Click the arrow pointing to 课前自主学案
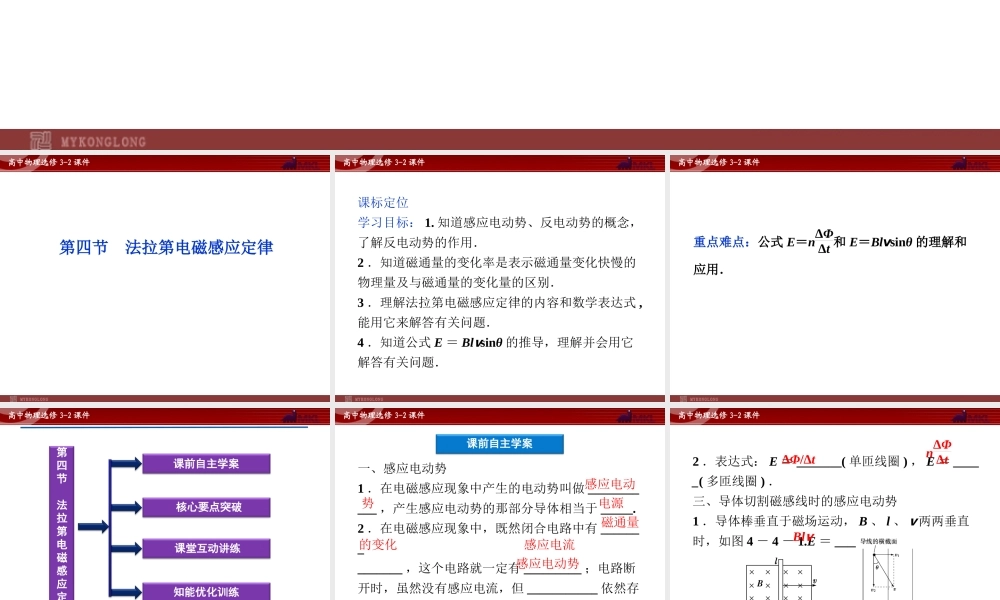Image resolution: width=1000 pixels, height=600 pixels. [x=126, y=464]
